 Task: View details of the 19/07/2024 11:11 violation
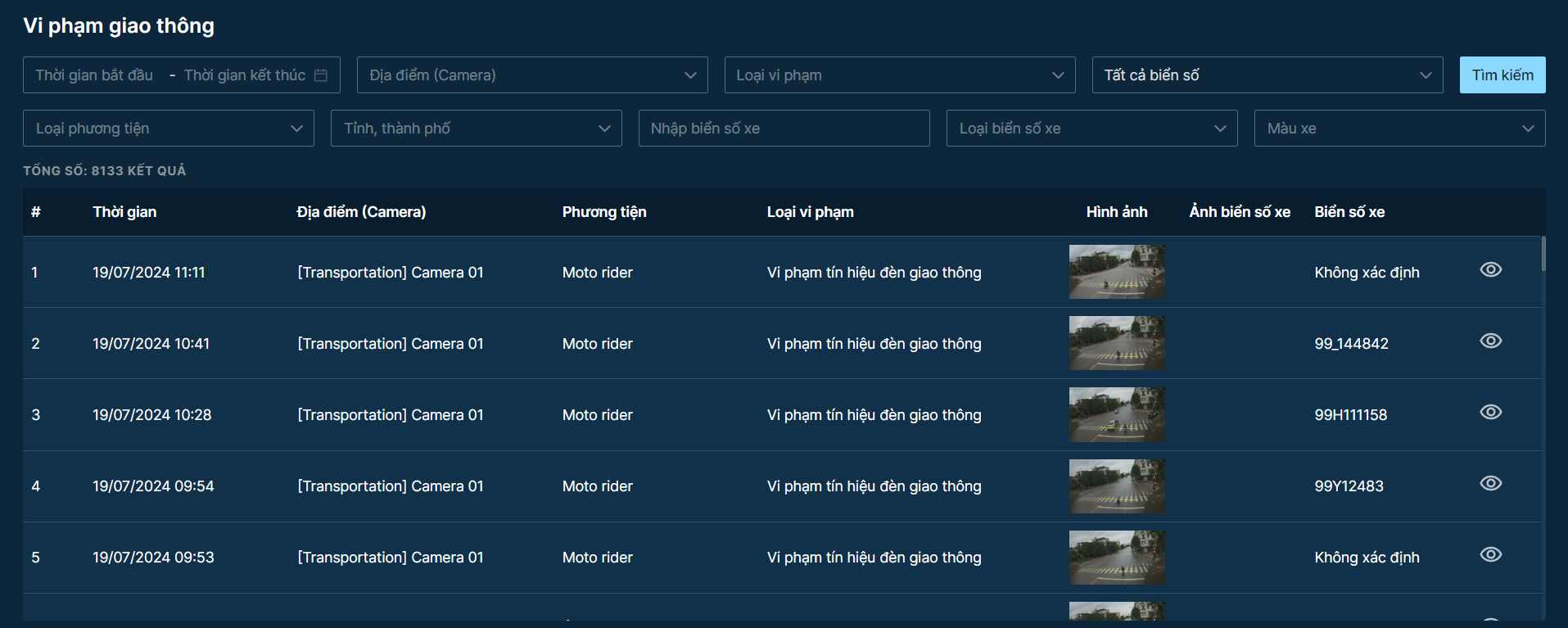point(1490,269)
